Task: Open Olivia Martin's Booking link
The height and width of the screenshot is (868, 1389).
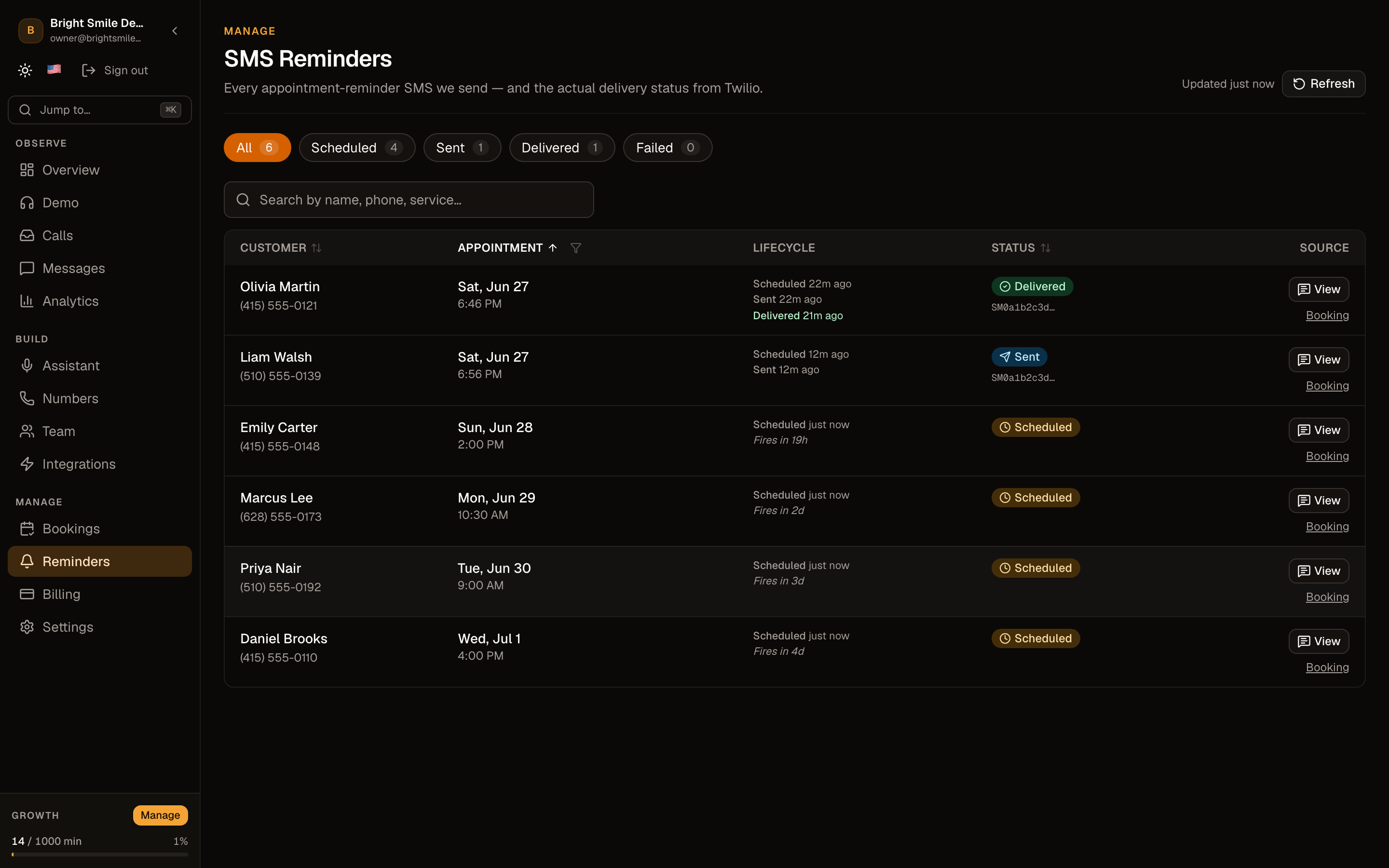Action: coord(1327,315)
